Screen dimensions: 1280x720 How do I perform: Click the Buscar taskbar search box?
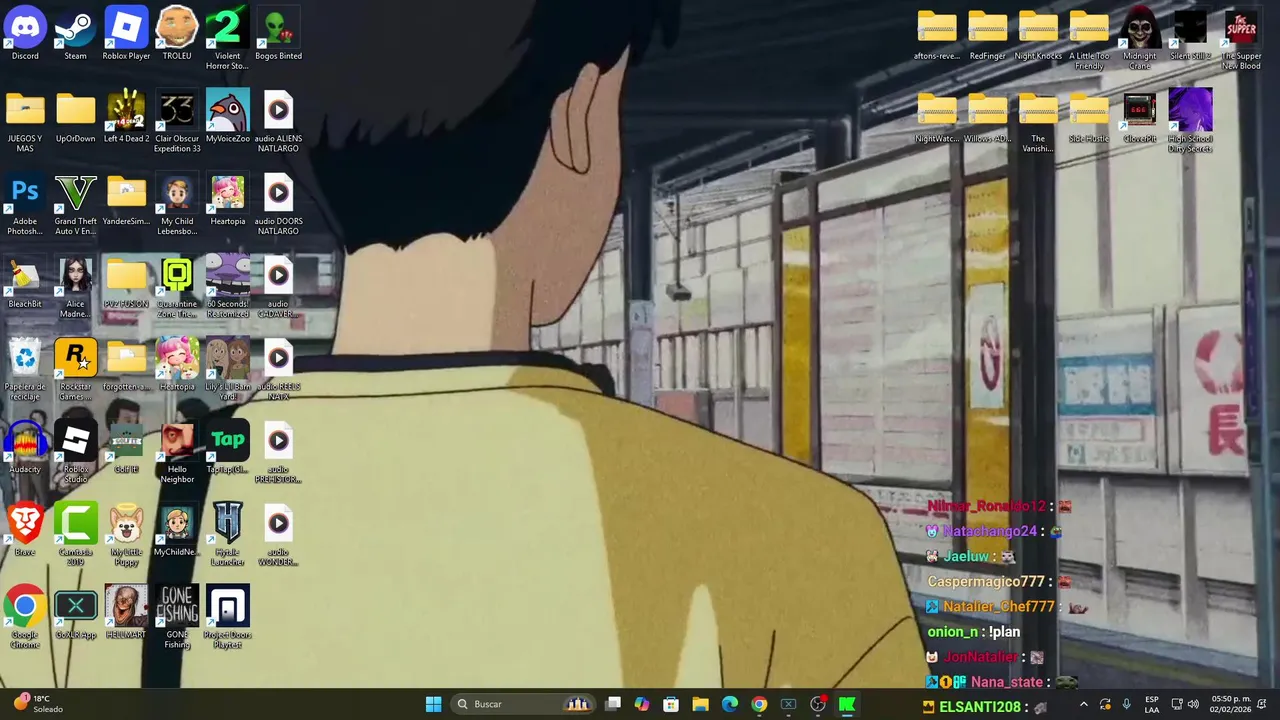pyautogui.click(x=524, y=704)
